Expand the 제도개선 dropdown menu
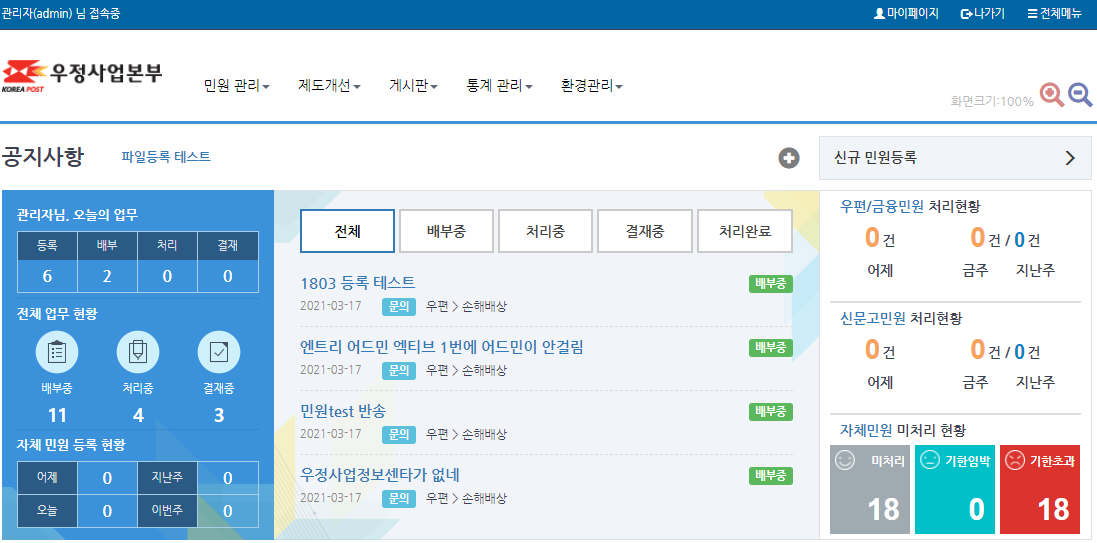This screenshot has height=543, width=1097. 329,86
